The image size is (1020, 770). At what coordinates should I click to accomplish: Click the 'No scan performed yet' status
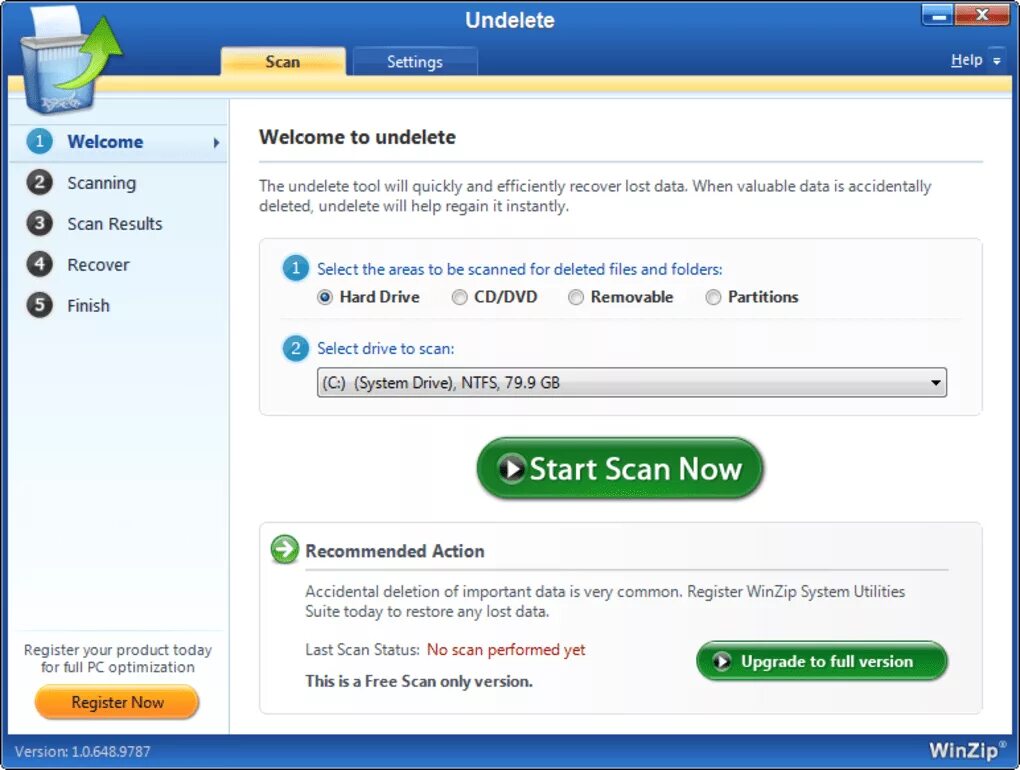(x=506, y=650)
